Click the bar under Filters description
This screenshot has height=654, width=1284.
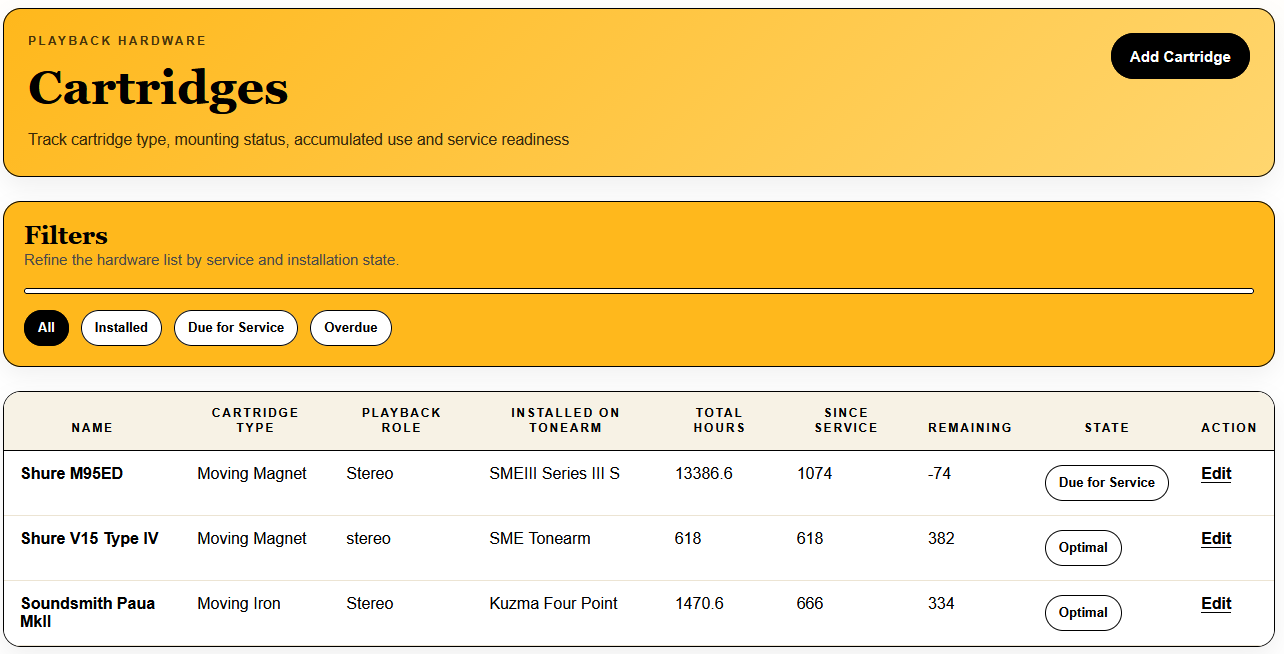click(x=639, y=291)
